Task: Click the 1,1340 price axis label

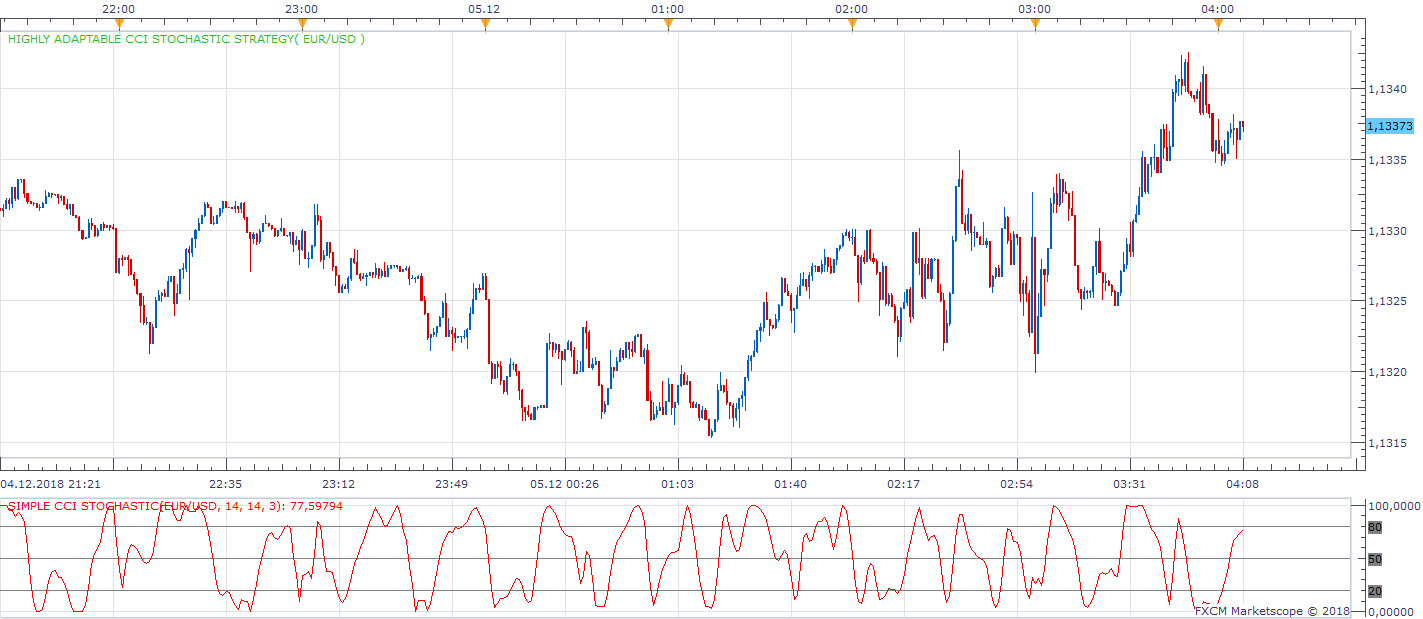Action: coord(1387,89)
